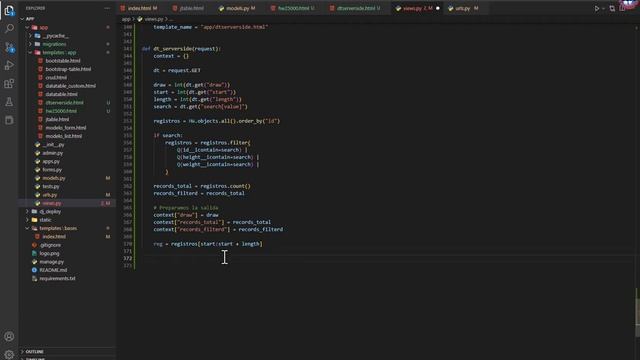This screenshot has height=360, width=640.
Task: Open hw25000.html in explorer tree
Action: point(61,111)
